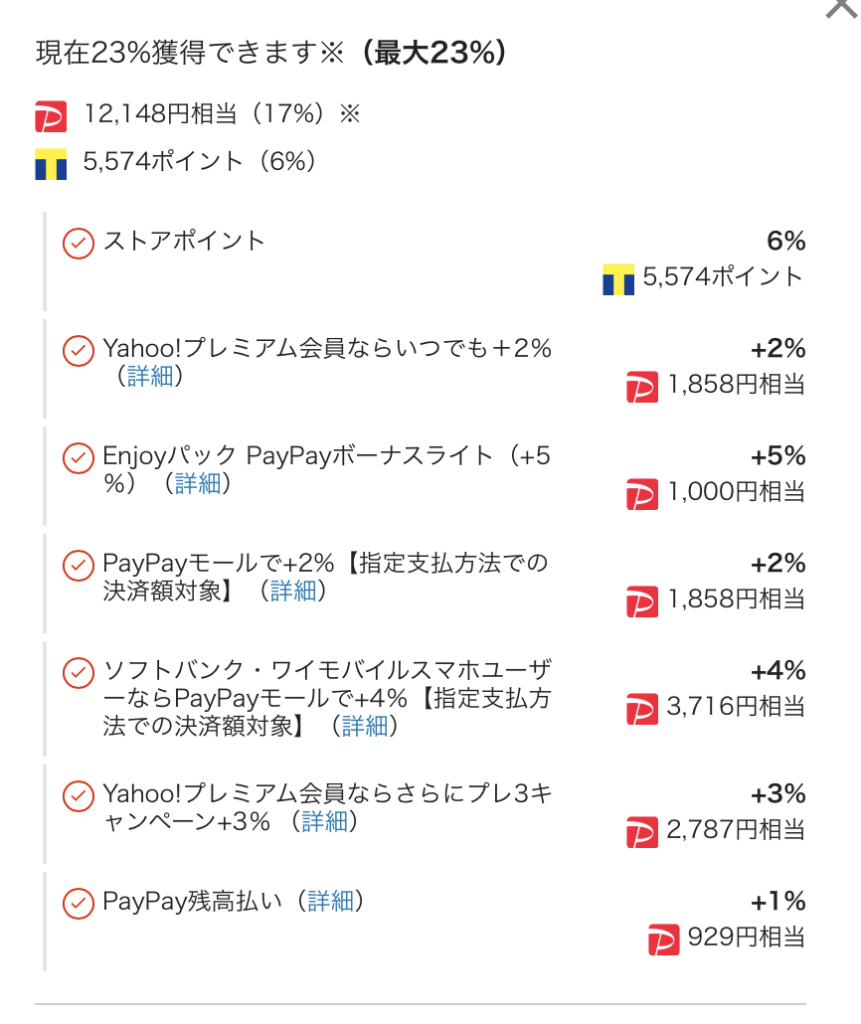Toggle the check circle for ソフトバンク・ワイモバイルスマホユーザー
Viewport: 861px width, 1024px height.
(78, 673)
